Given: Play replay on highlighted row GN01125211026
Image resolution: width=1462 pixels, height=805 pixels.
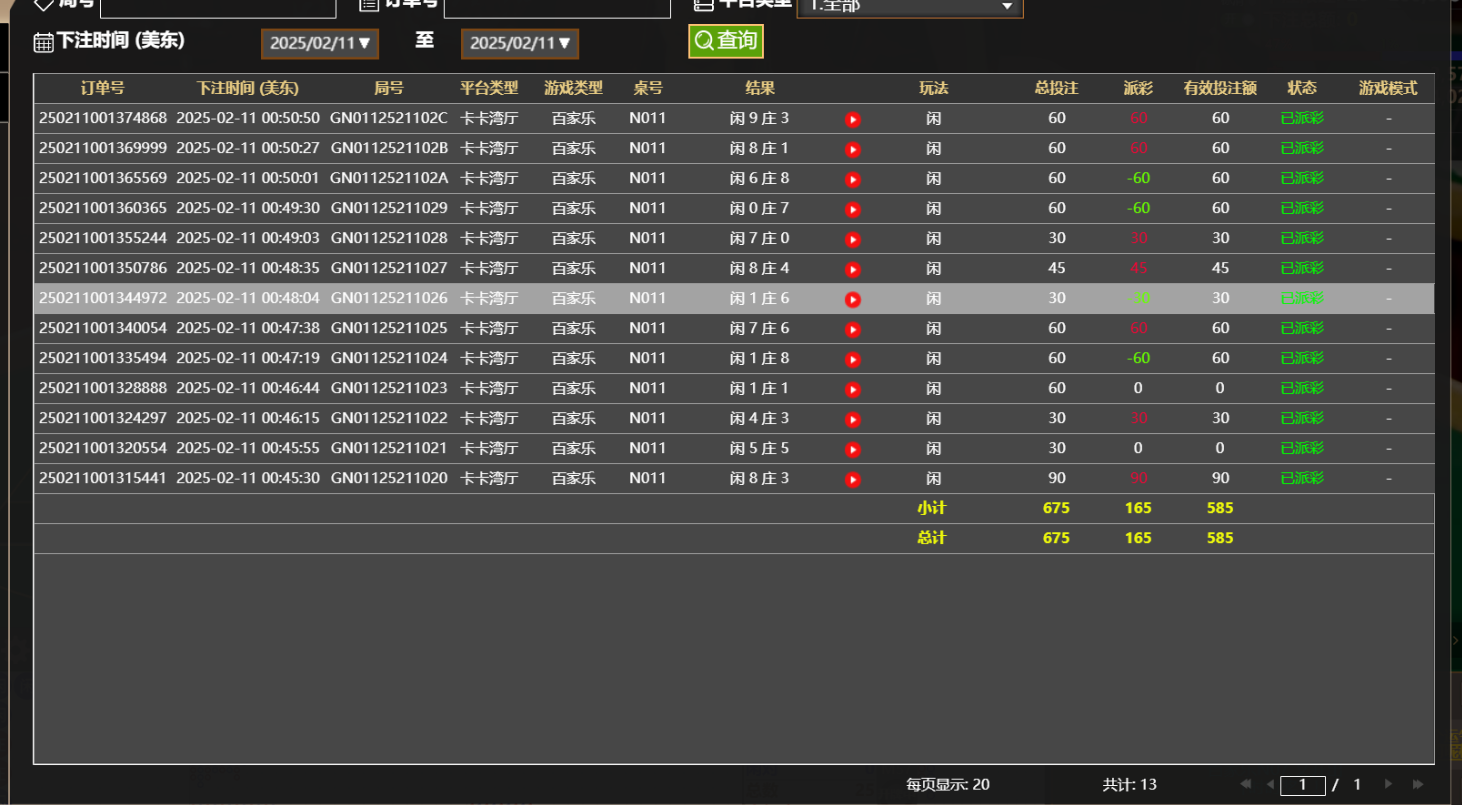Looking at the screenshot, I should pos(852,298).
